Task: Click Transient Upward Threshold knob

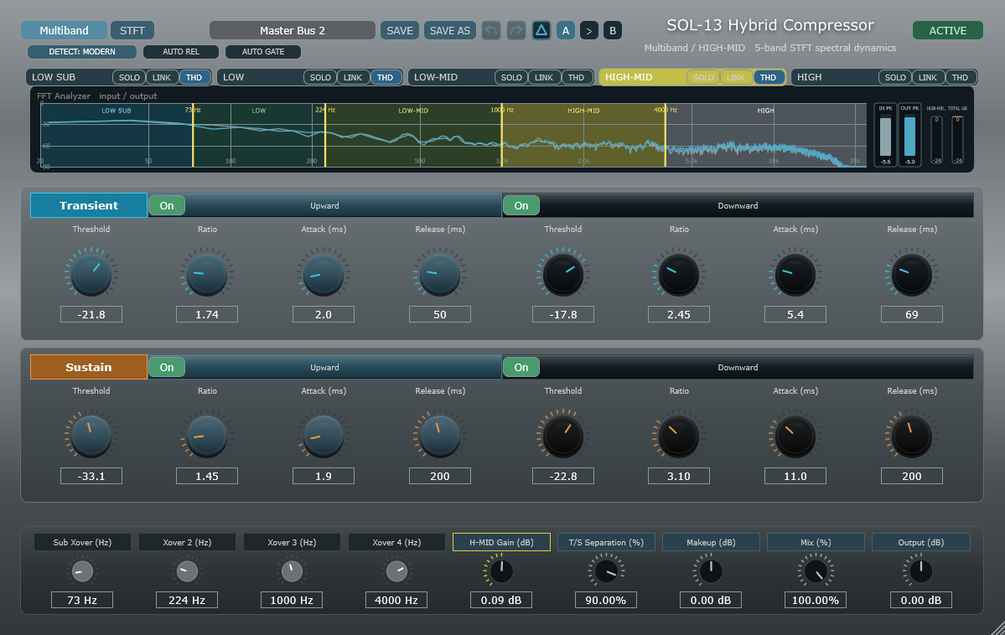Action: (x=91, y=274)
